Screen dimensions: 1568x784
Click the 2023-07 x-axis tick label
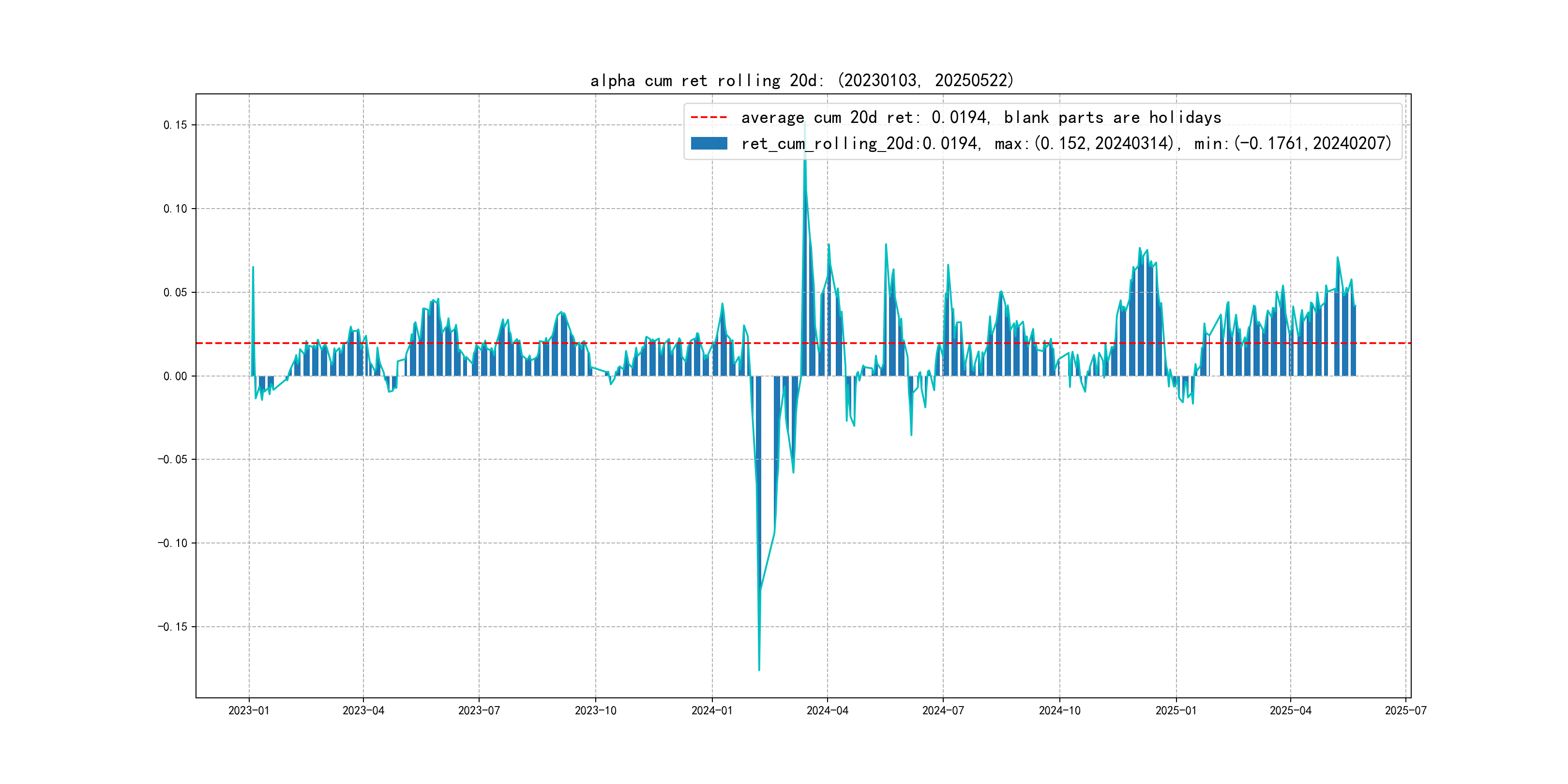click(x=479, y=710)
